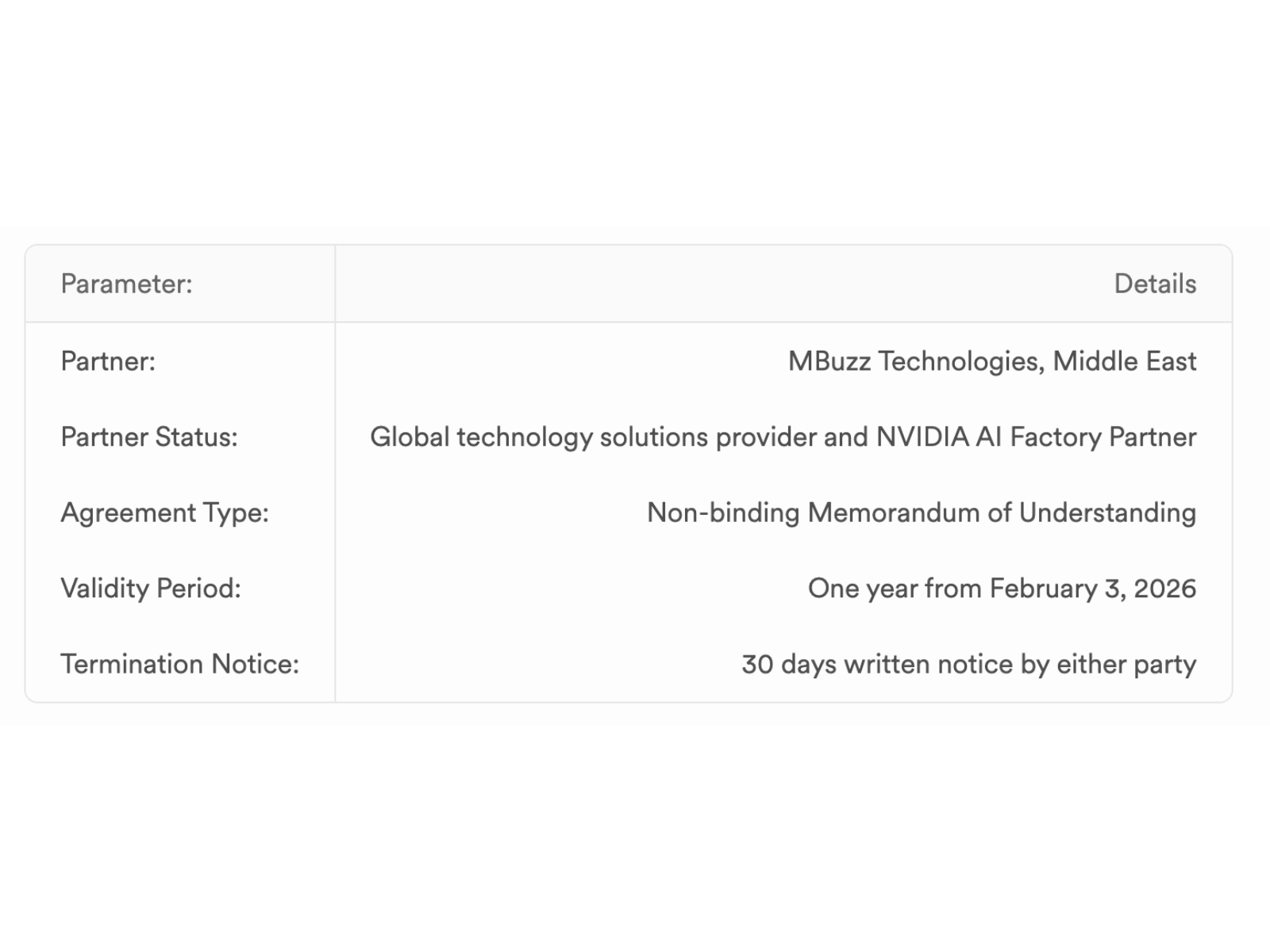Select the "Validity Period:" row label
Image resolution: width=1270 pixels, height=952 pixels.
(151, 589)
